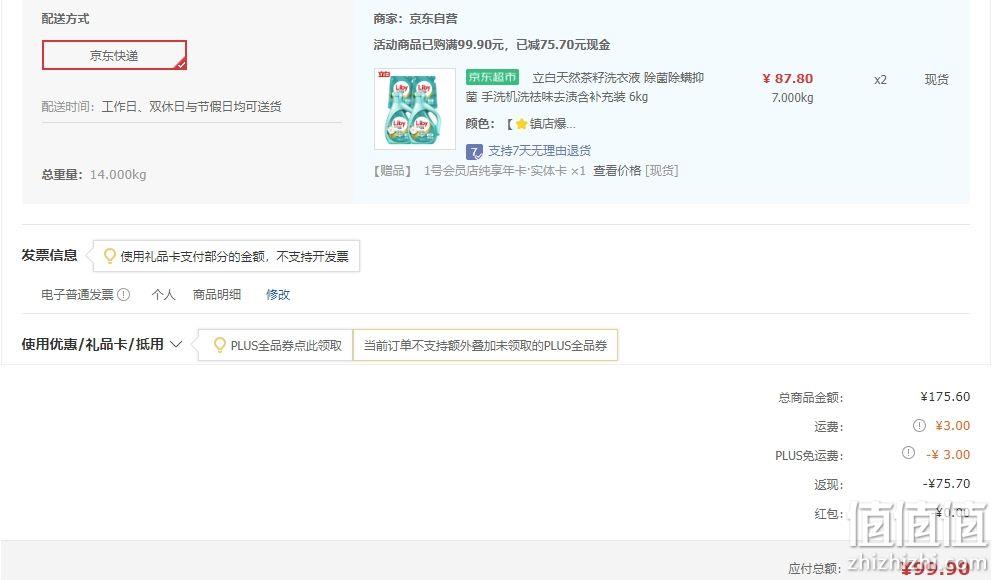Click the item weight 7.000kg

(792, 98)
